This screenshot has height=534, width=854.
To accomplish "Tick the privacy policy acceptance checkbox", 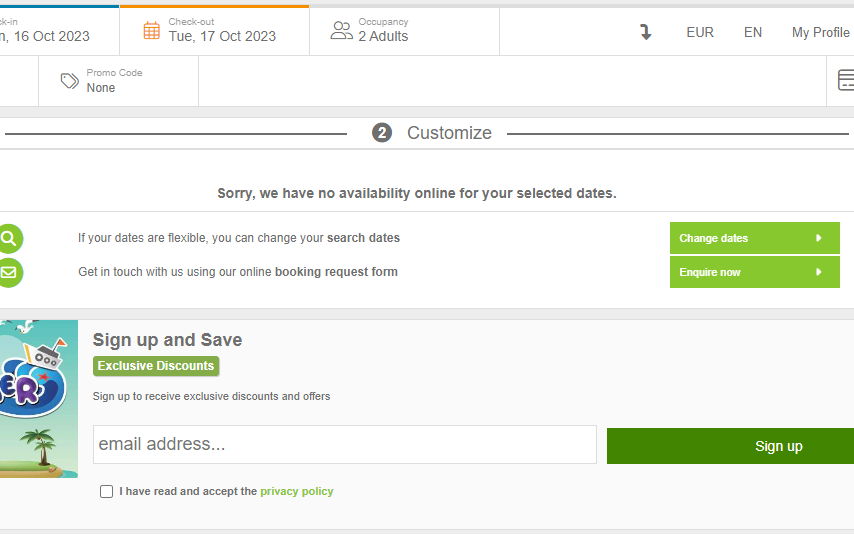I will (107, 492).
